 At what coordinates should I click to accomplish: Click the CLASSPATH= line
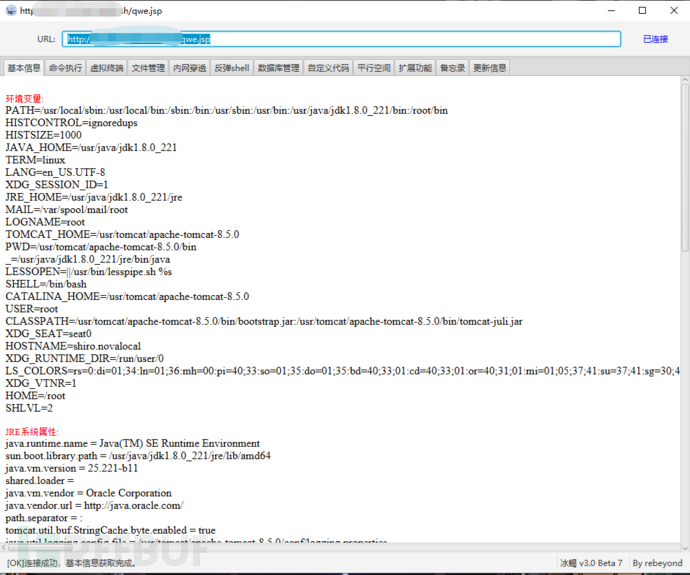[264, 321]
